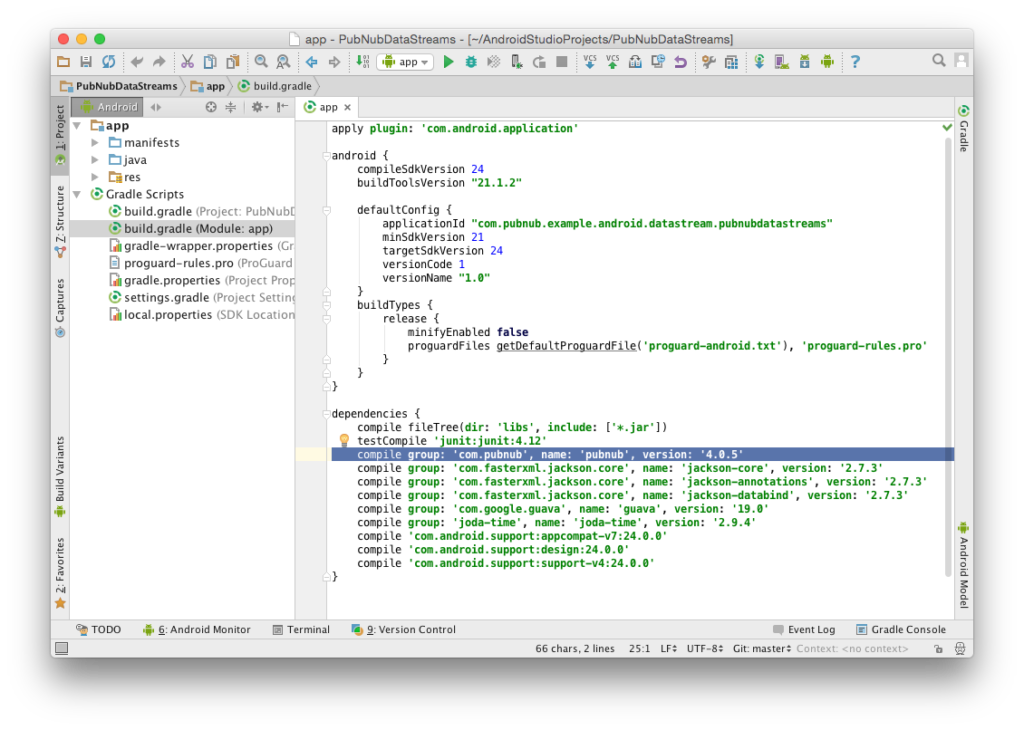Open the TODO tool window
1024x730 pixels.
[99, 629]
